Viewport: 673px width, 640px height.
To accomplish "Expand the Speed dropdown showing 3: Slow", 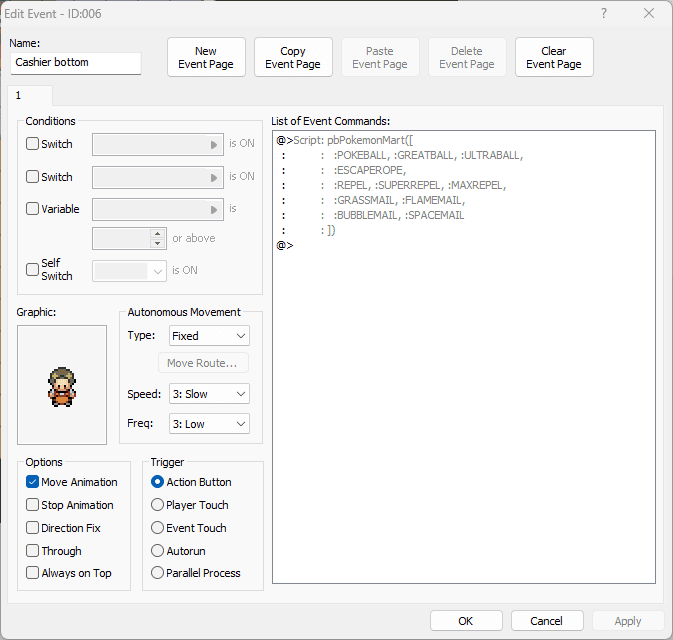I will click(209, 394).
